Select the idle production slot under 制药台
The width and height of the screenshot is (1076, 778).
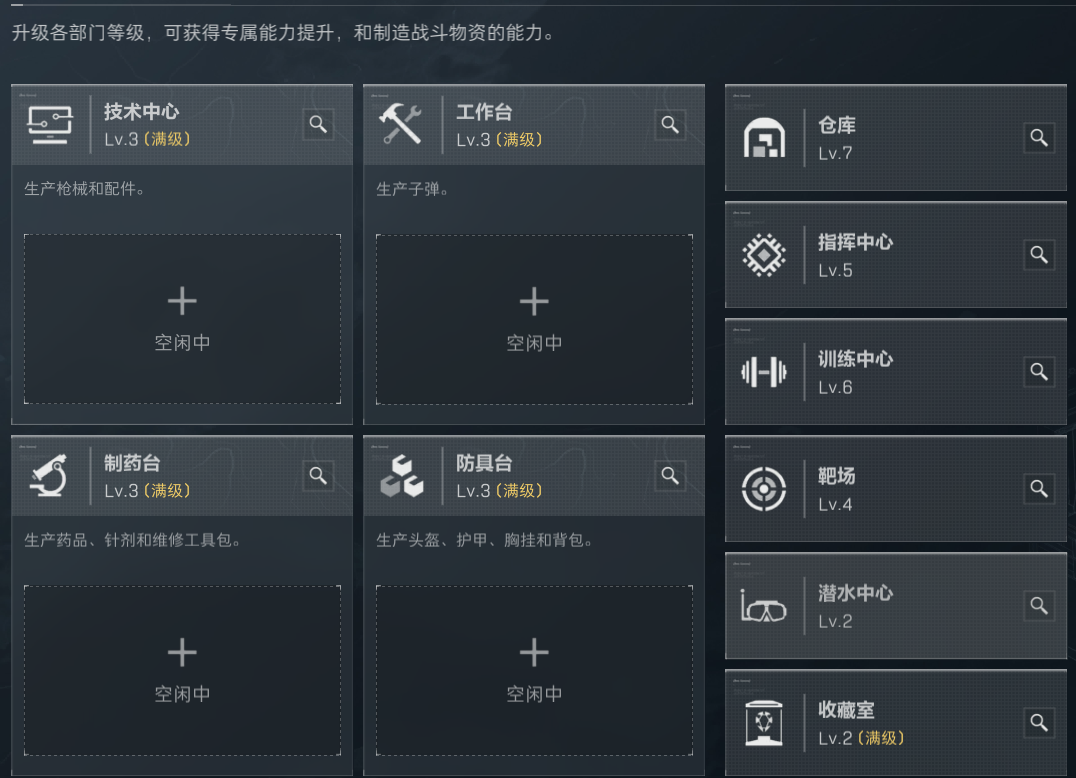[182, 670]
